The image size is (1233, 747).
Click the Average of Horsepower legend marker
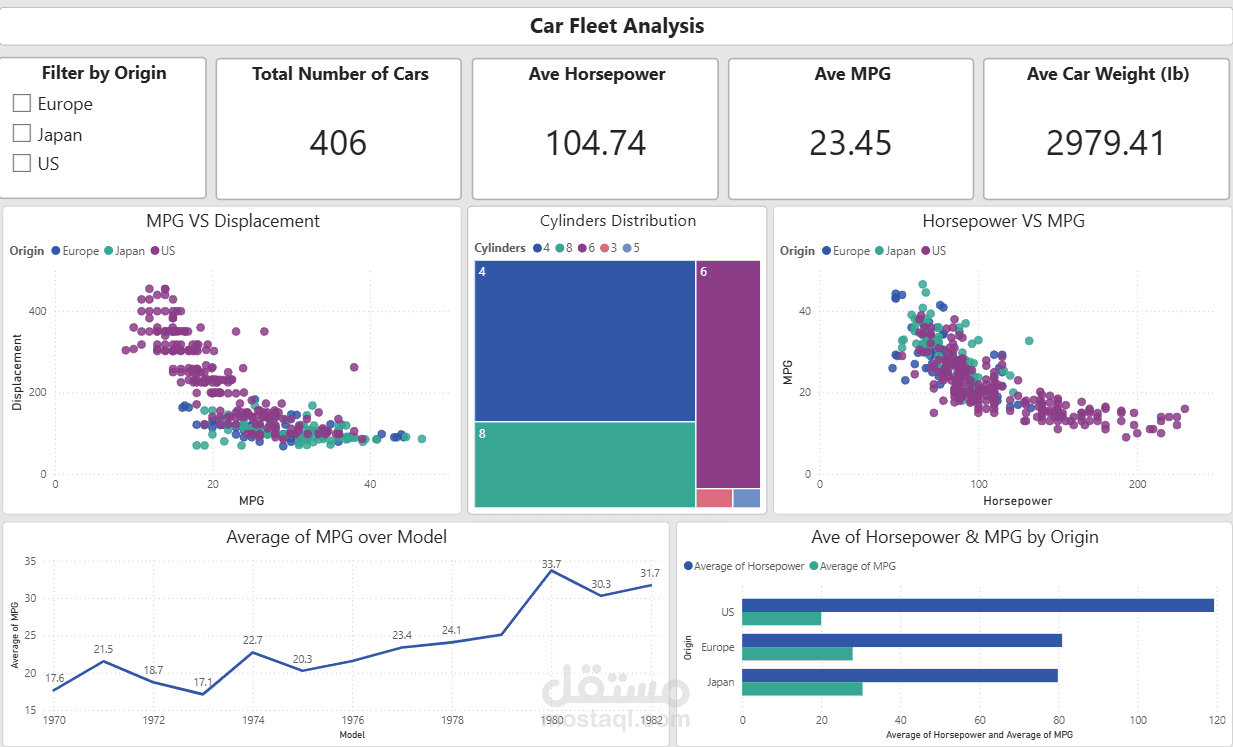[x=688, y=566]
